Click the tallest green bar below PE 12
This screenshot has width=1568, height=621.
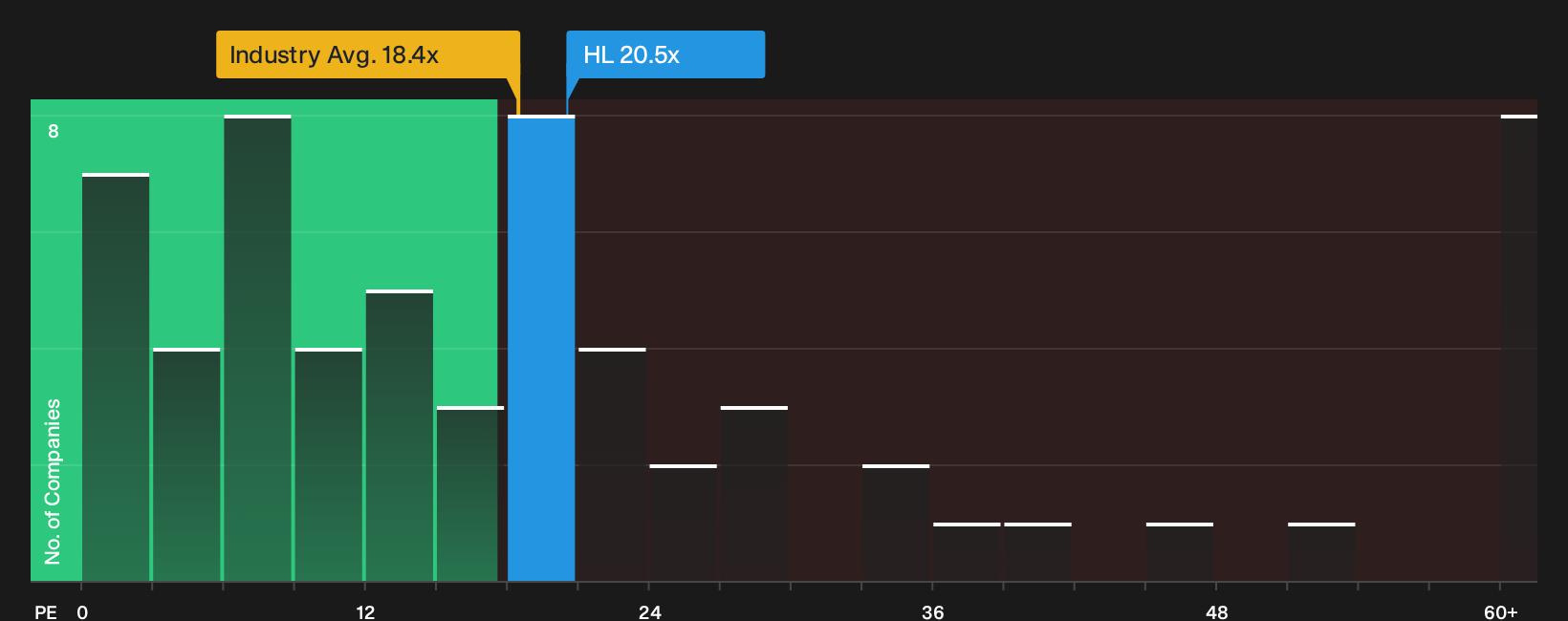click(x=258, y=349)
